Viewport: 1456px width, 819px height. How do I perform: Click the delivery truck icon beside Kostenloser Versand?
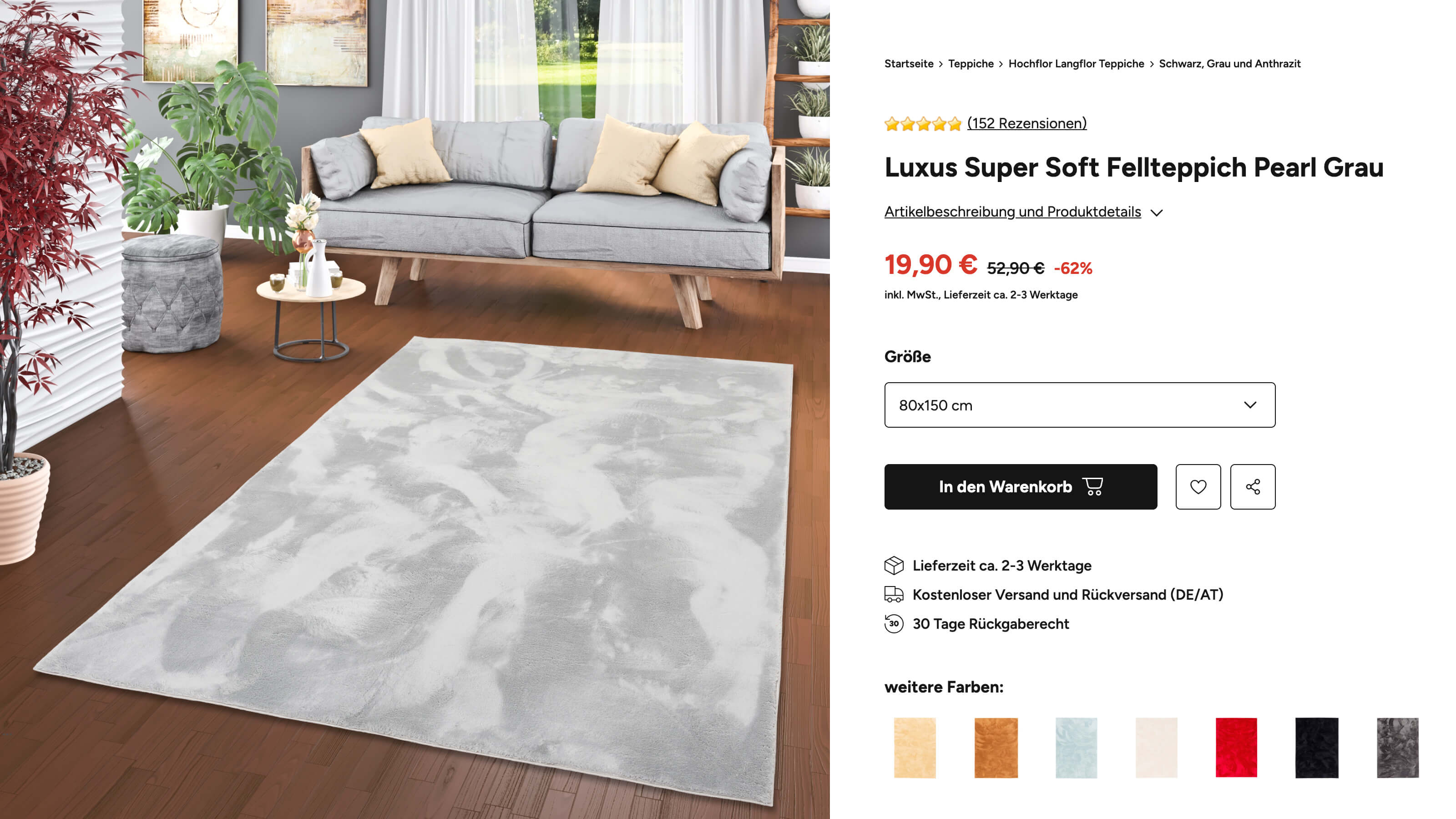(894, 594)
